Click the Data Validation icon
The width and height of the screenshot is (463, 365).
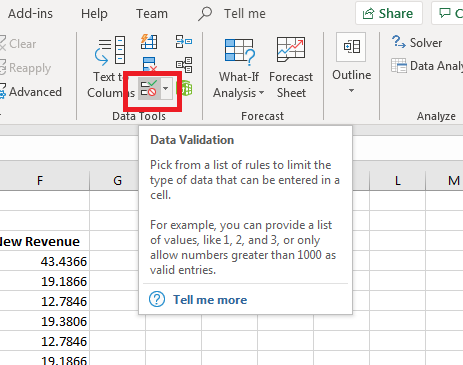[x=149, y=89]
